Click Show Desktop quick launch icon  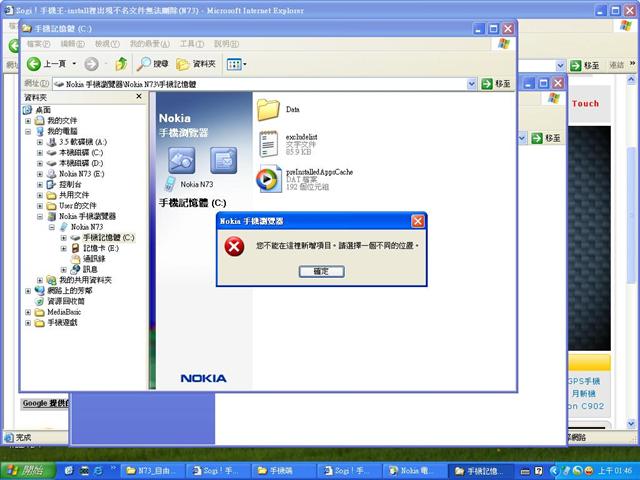tap(69, 471)
